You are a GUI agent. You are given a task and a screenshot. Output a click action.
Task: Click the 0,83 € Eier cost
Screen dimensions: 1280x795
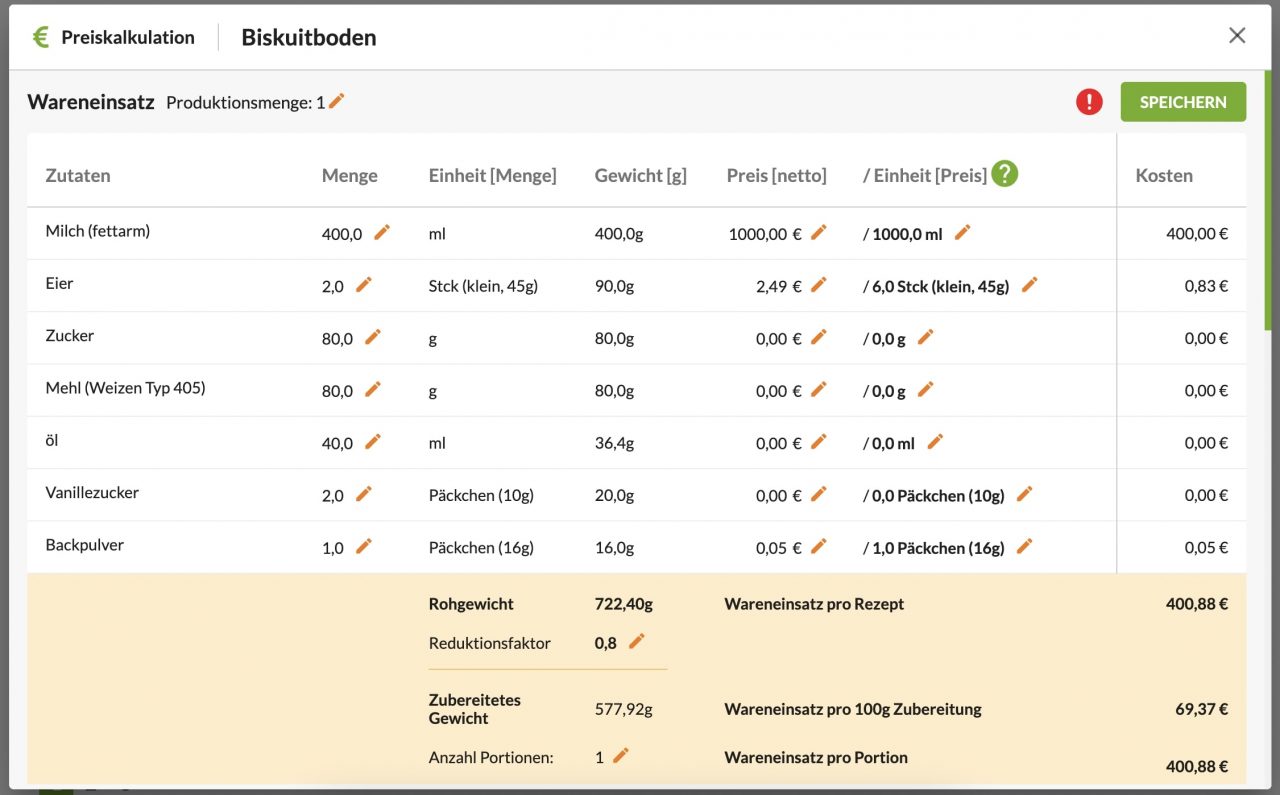1207,286
